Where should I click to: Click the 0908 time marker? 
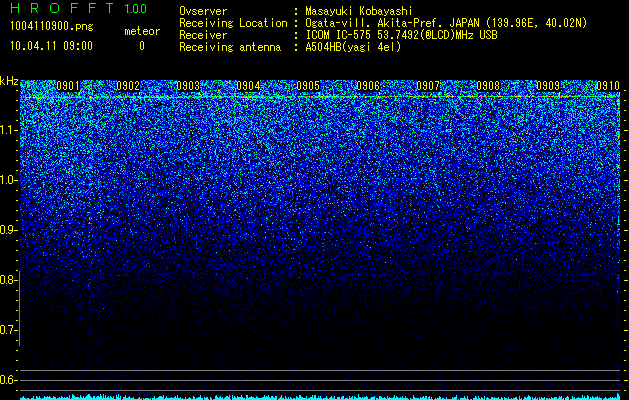pyautogui.click(x=488, y=86)
